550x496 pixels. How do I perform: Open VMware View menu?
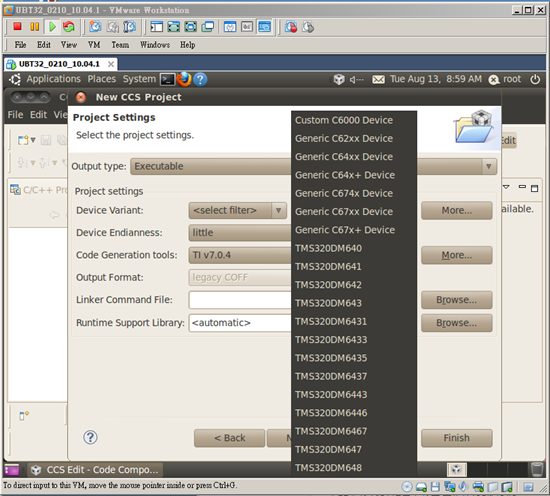69,45
